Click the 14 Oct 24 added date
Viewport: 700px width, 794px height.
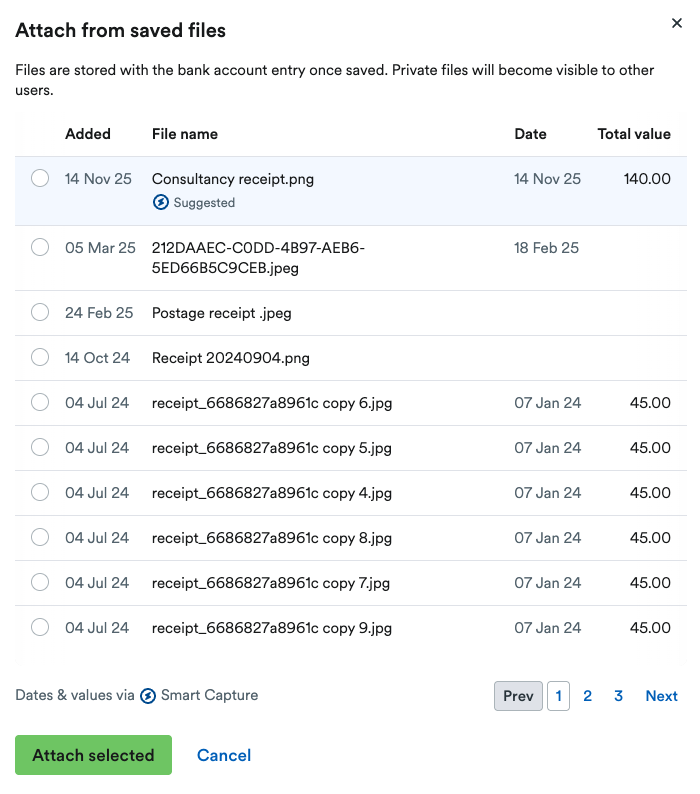(97, 358)
